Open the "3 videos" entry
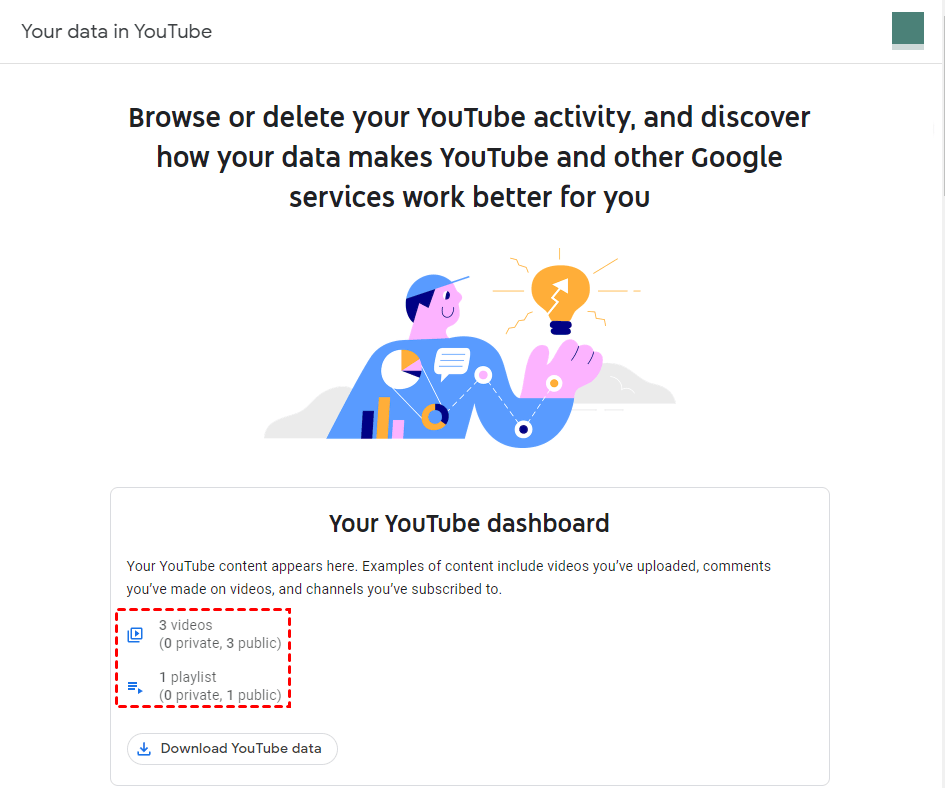 coord(185,625)
